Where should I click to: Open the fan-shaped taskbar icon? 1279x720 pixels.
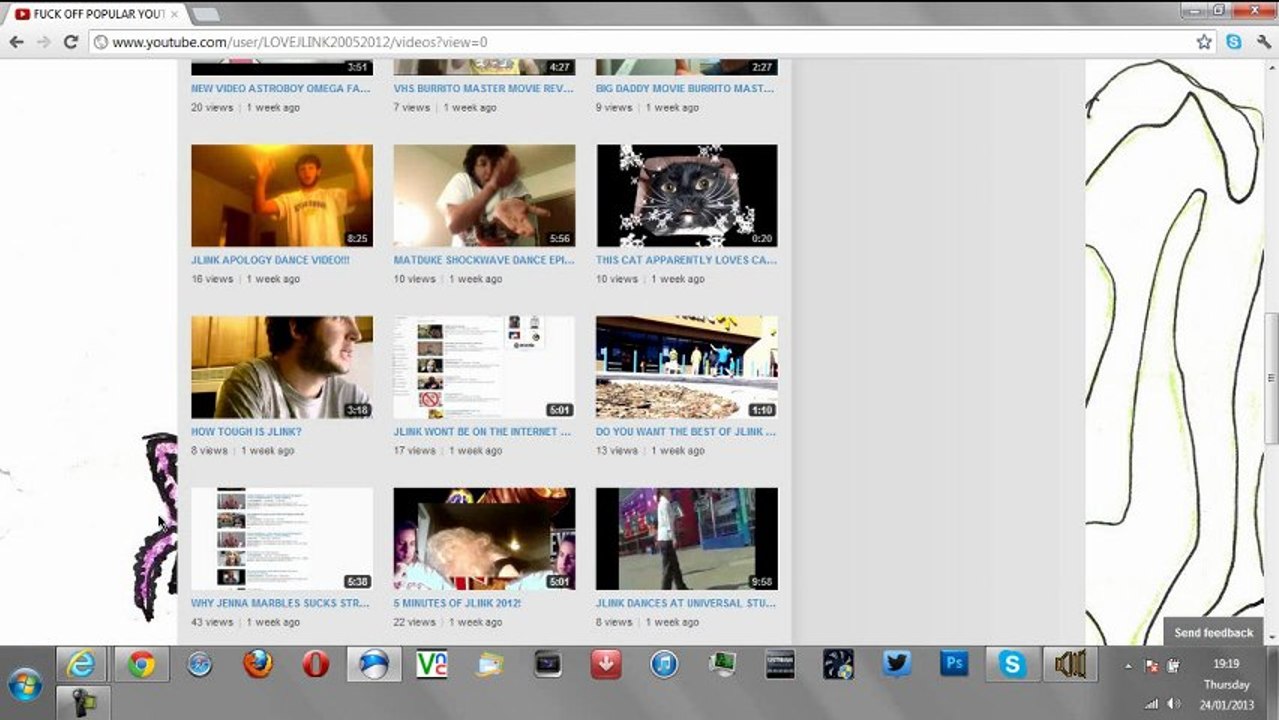coord(838,664)
